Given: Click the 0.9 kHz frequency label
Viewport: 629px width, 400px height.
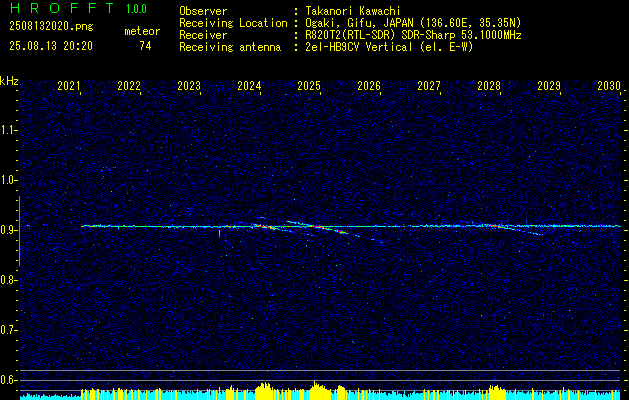Looking at the screenshot, I should point(9,230).
